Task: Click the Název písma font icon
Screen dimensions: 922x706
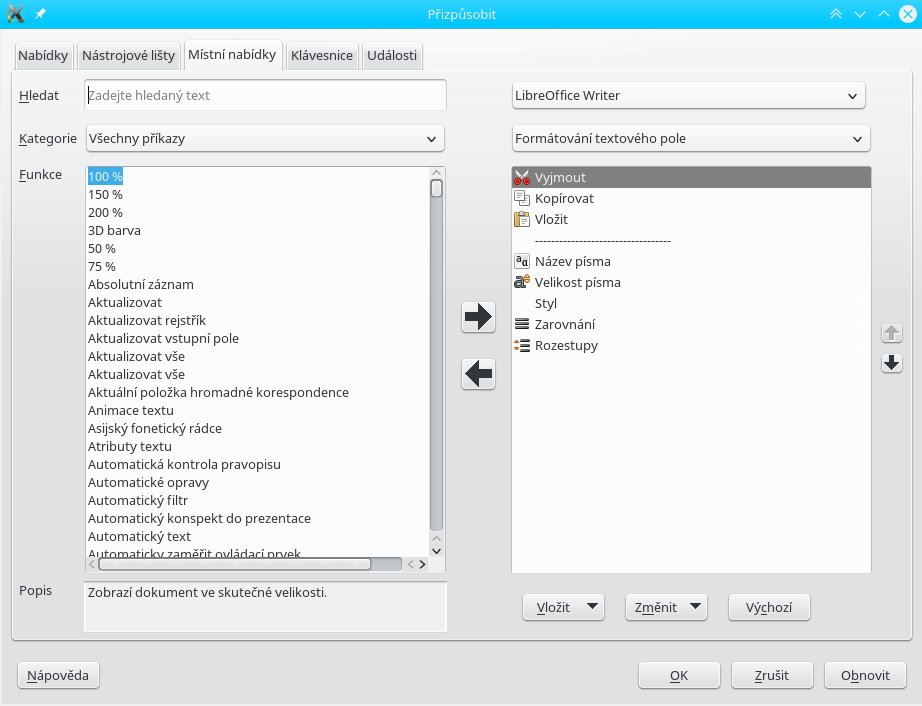Action: click(x=522, y=261)
